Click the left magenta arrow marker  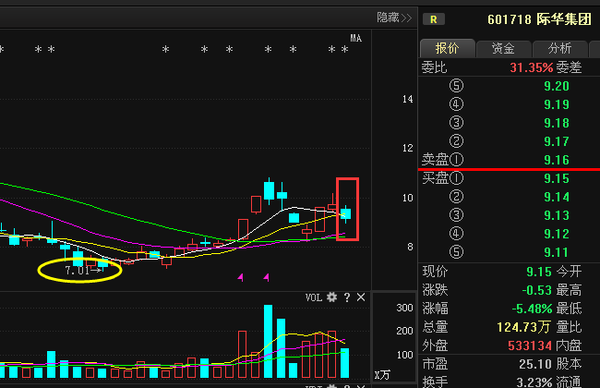pyautogui.click(x=241, y=277)
